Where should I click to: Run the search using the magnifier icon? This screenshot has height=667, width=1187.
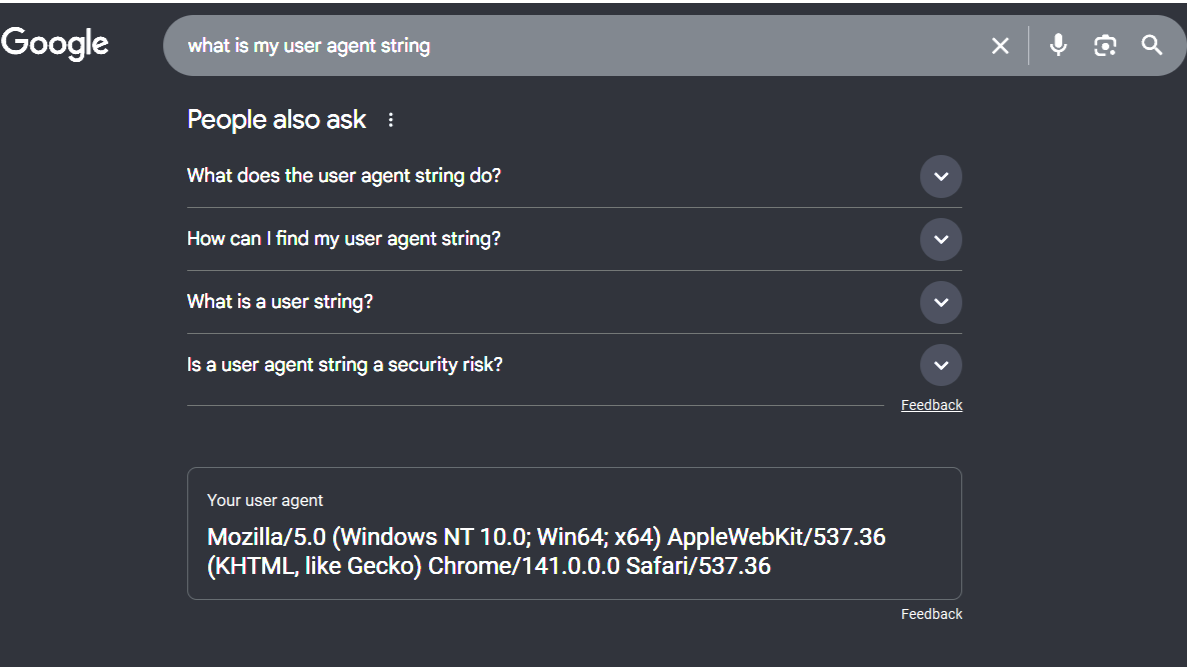1151,45
